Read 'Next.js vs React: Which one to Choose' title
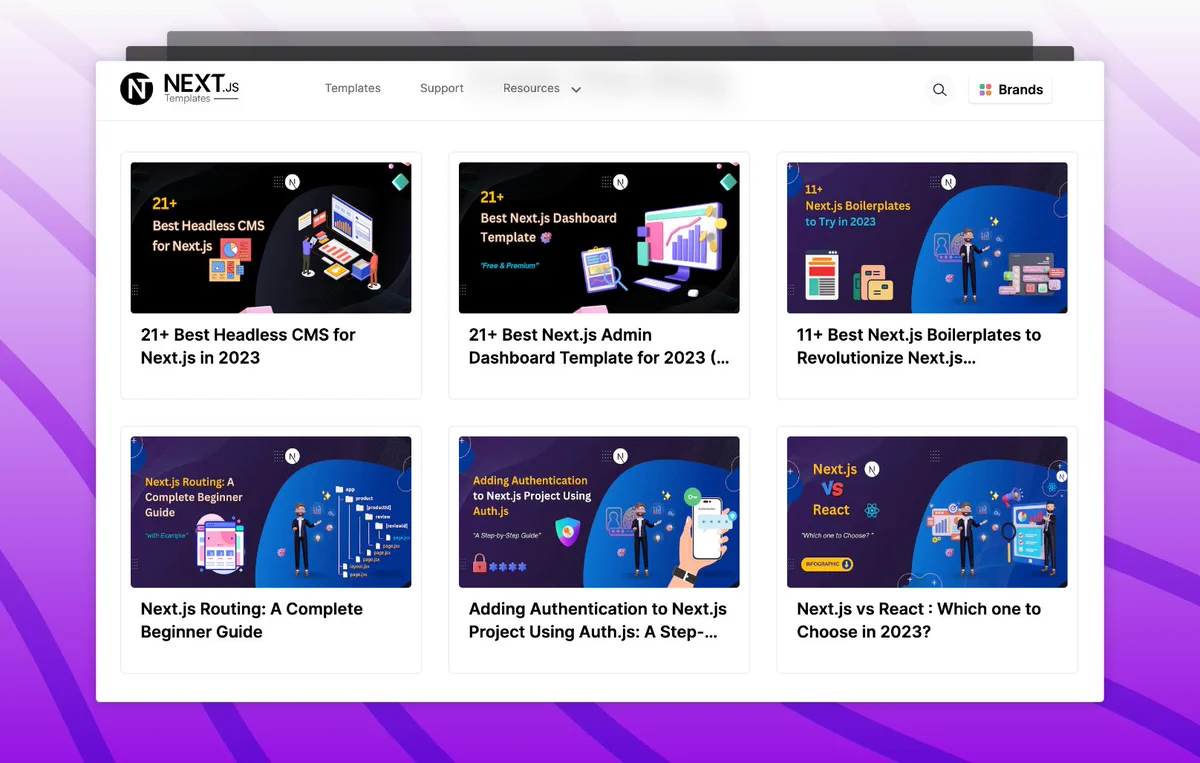This screenshot has height=763, width=1200. coord(919,620)
